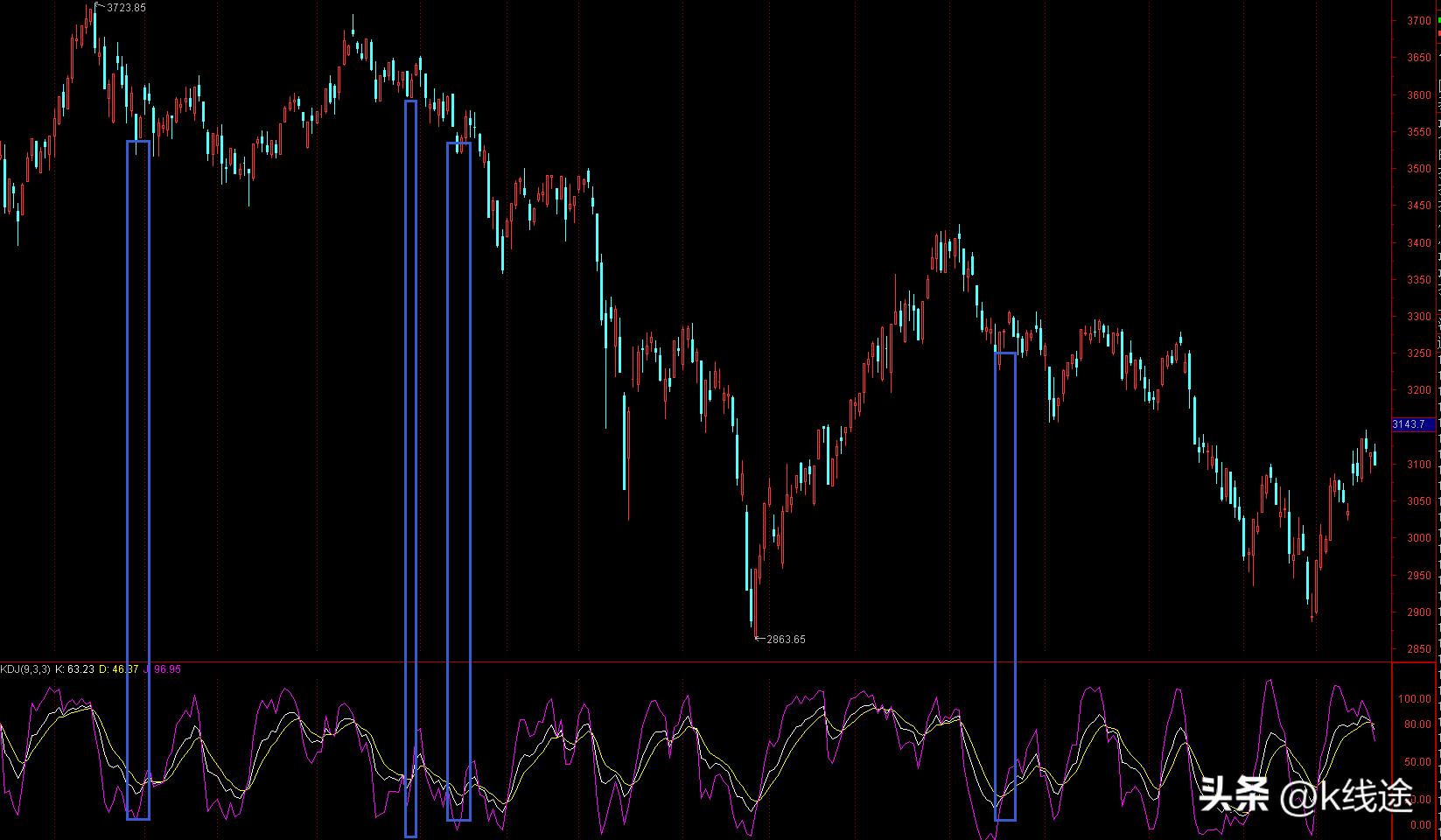Click the 3300 price axis label

[x=1419, y=317]
